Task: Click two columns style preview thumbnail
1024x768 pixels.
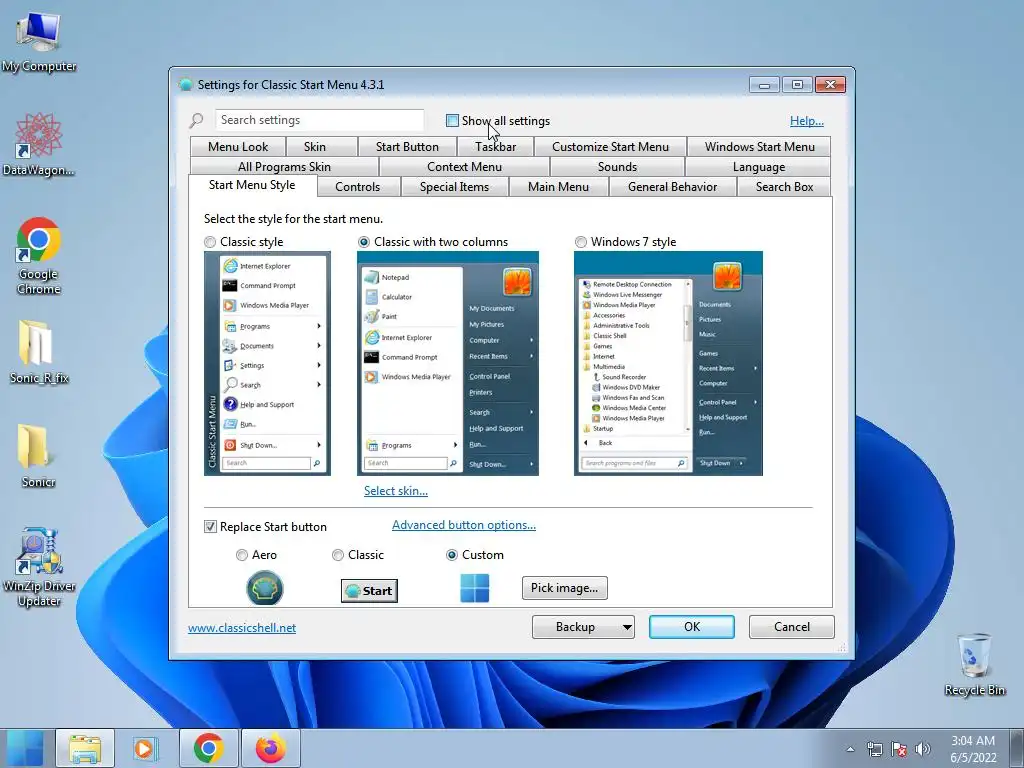Action: click(x=448, y=363)
